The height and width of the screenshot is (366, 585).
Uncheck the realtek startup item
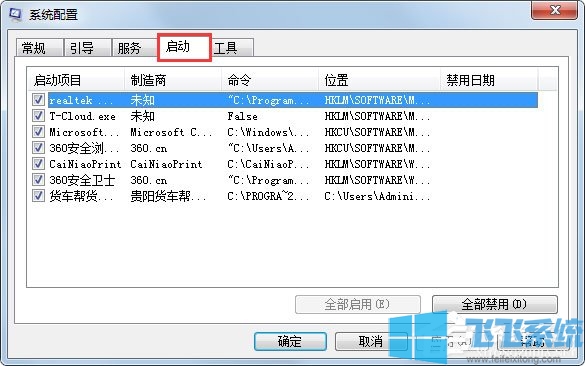(38, 100)
